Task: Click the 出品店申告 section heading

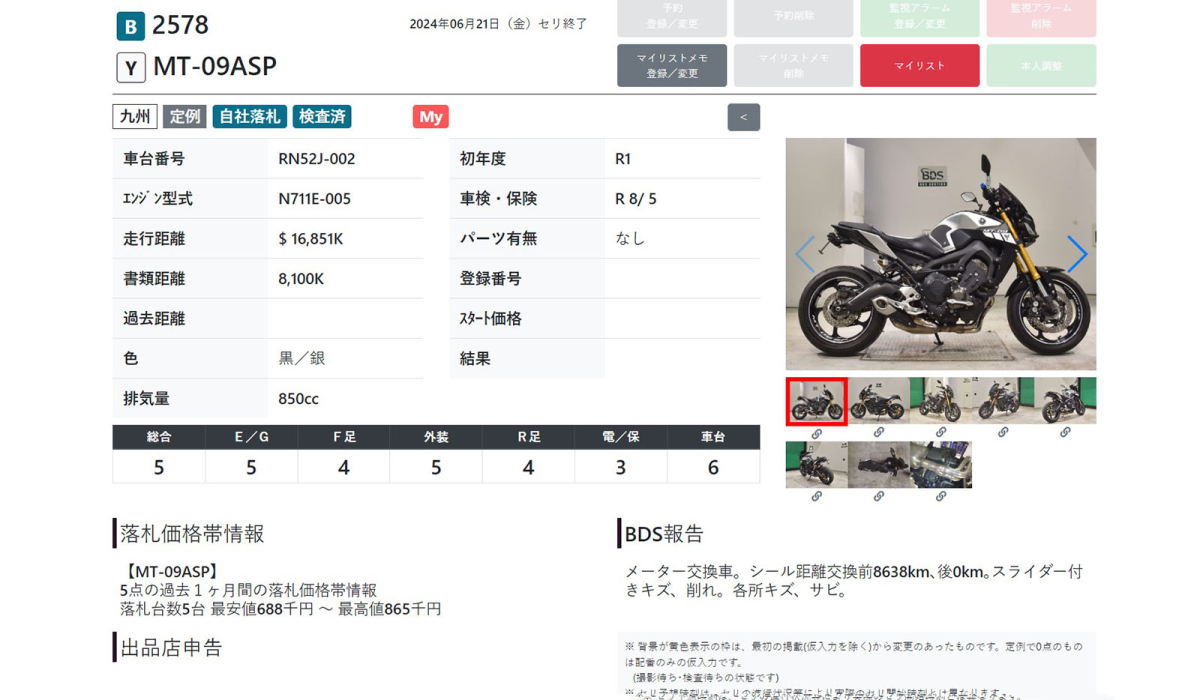Action: [171, 648]
